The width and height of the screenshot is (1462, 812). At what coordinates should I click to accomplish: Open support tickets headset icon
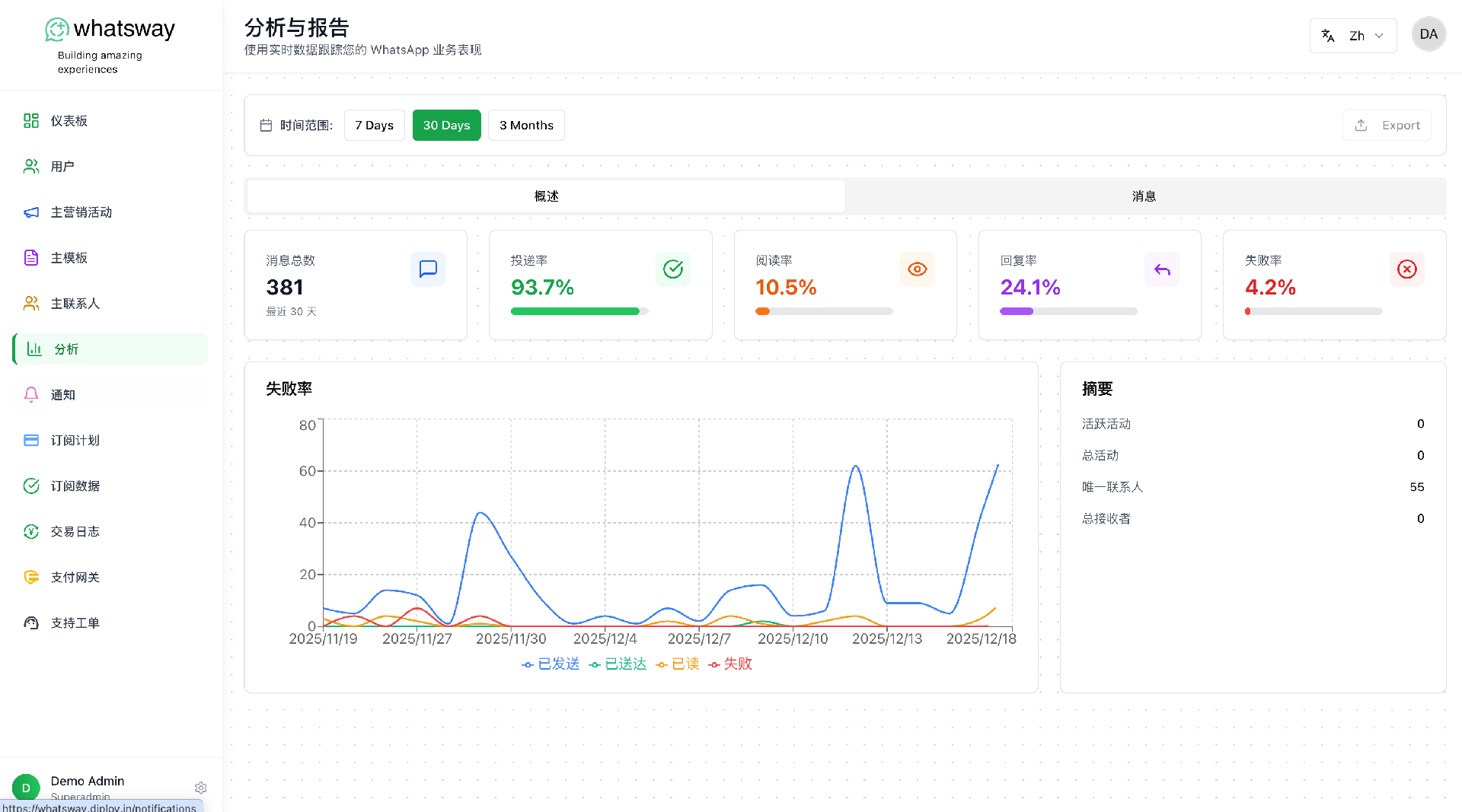pos(31,623)
